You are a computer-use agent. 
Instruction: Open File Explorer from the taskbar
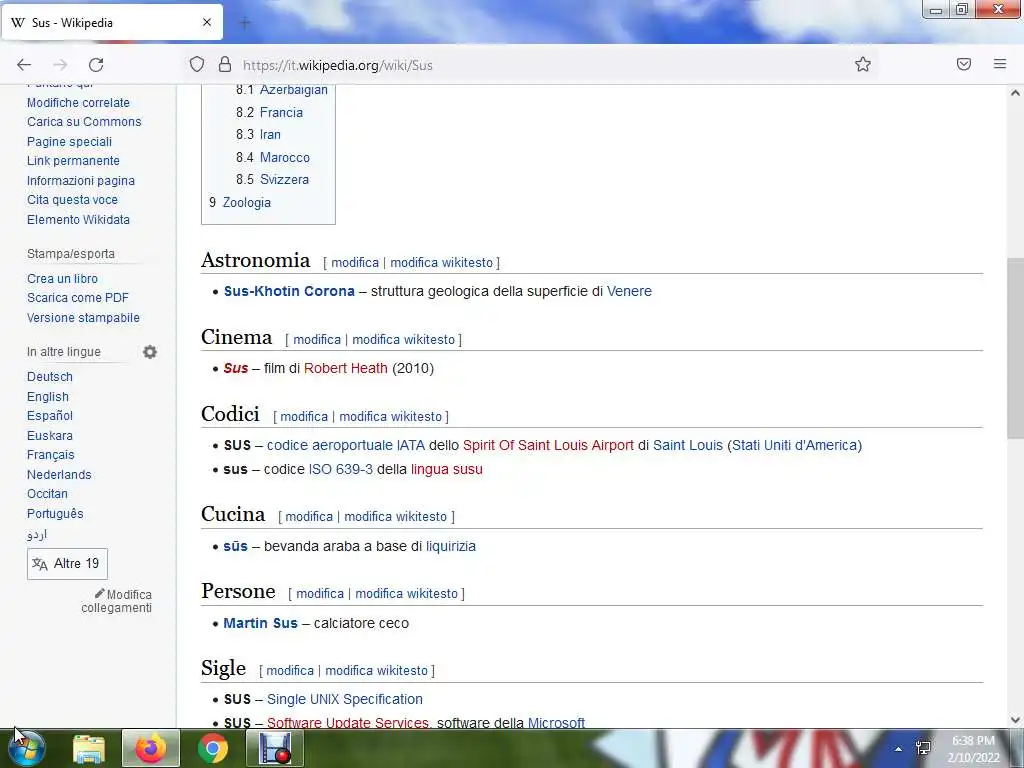point(89,748)
